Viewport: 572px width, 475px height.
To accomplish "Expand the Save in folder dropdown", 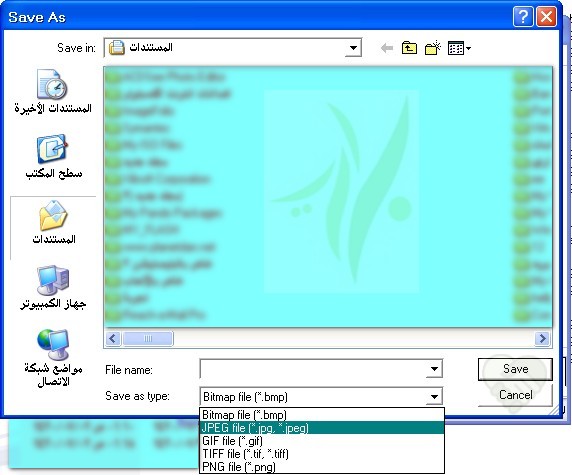I will 353,48.
